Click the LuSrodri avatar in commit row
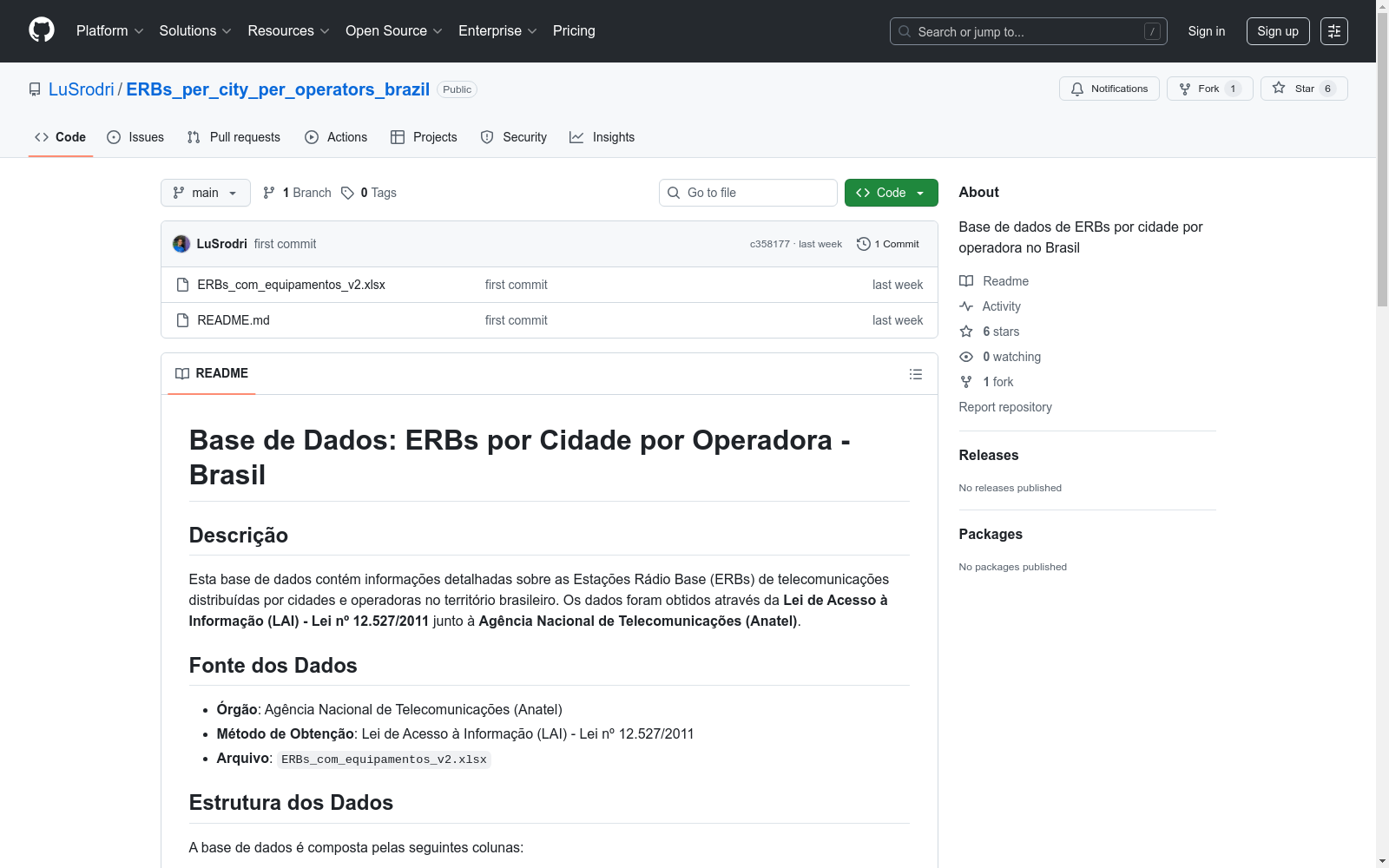The image size is (1389, 868). (181, 244)
